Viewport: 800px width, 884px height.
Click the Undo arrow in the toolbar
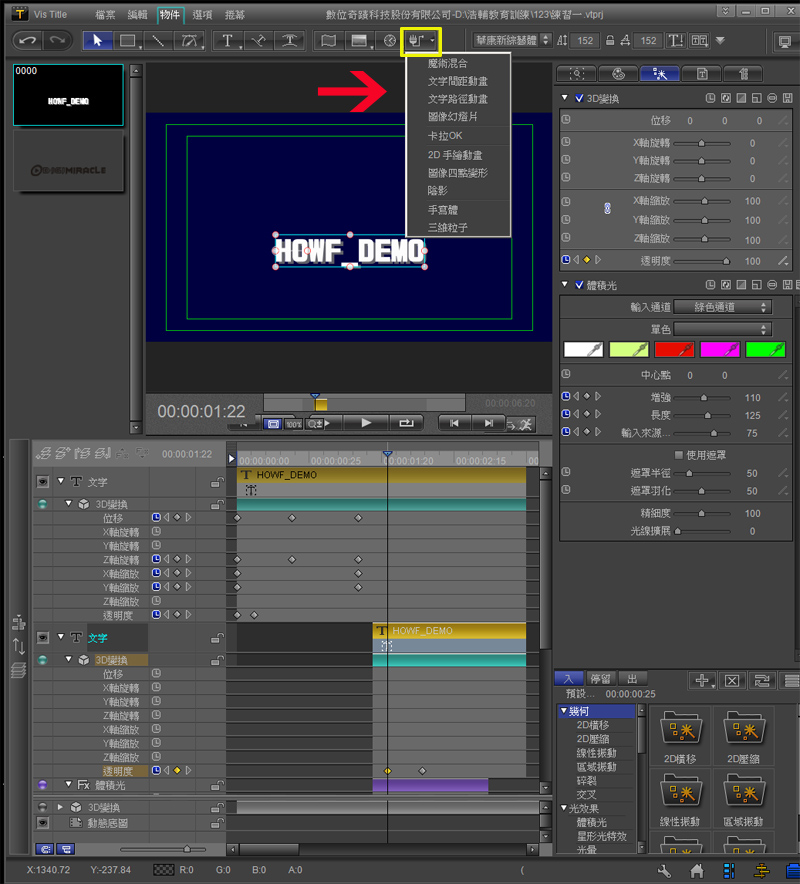[x=28, y=41]
